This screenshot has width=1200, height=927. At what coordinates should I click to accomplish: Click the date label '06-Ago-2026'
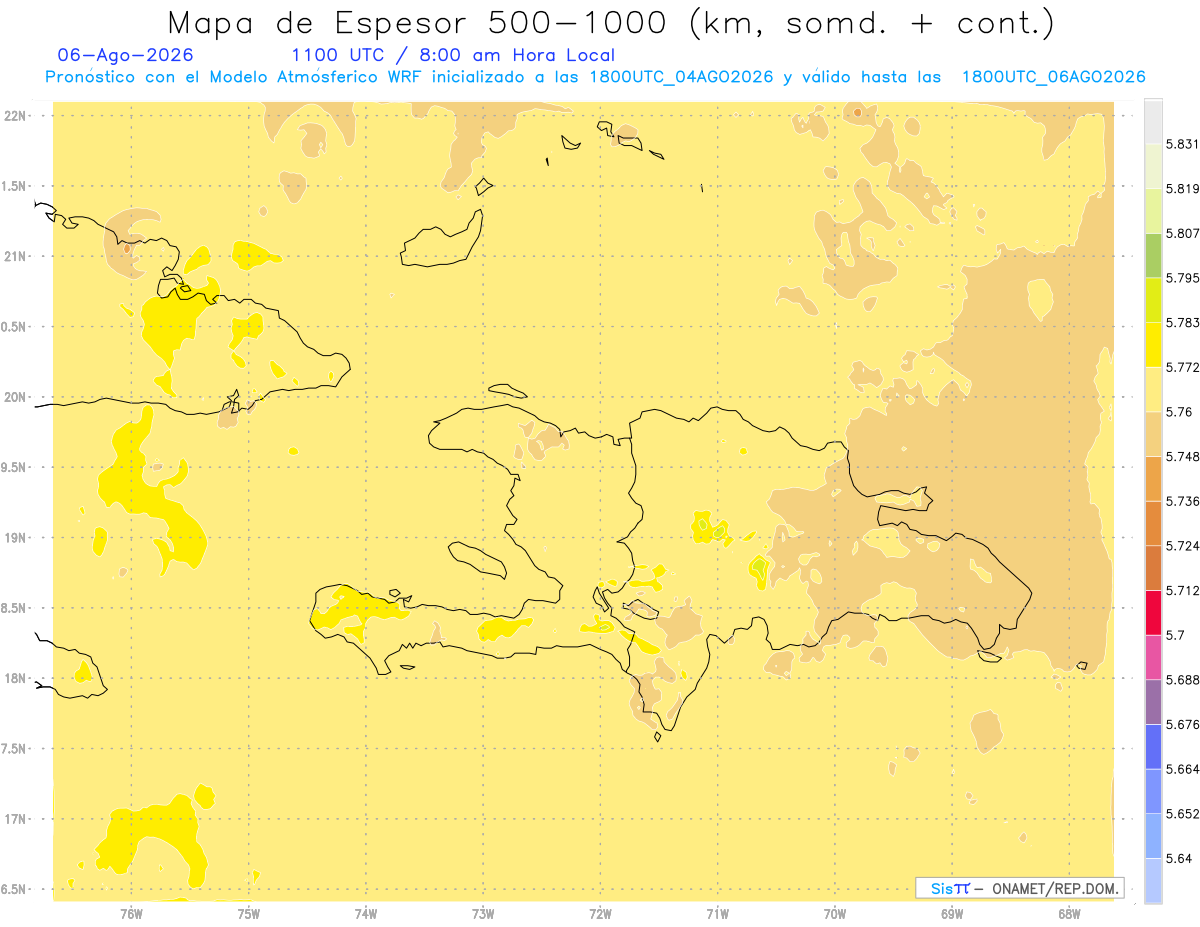click(126, 55)
